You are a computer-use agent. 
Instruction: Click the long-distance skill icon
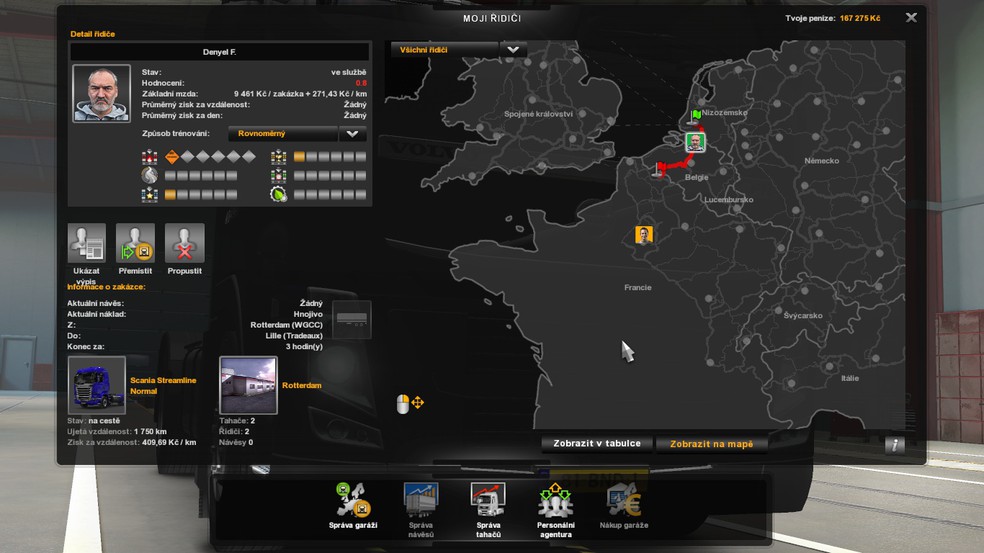149,176
